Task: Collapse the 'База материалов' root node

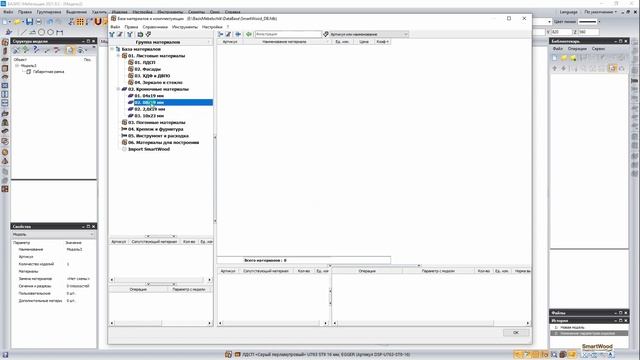Action: 112,49
